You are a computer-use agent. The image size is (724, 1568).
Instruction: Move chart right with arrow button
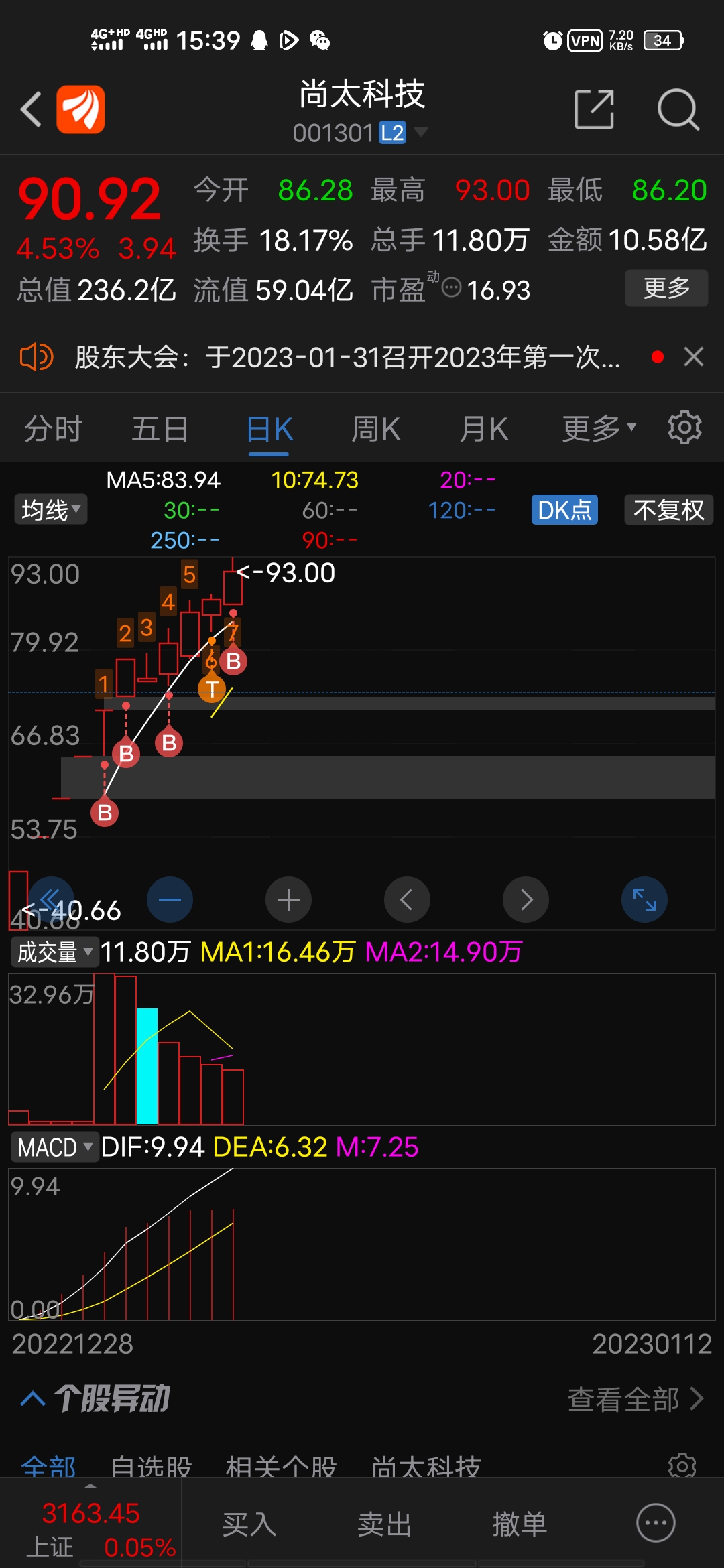[526, 899]
